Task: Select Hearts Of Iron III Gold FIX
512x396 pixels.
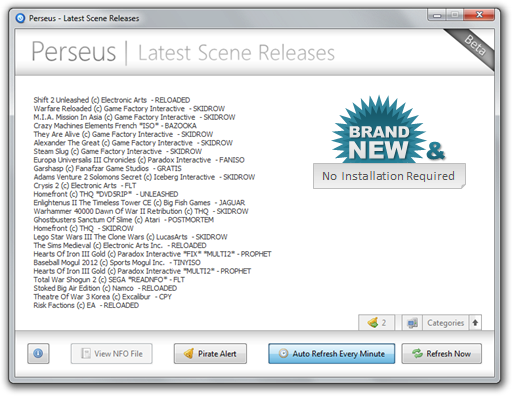Action: click(x=152, y=254)
